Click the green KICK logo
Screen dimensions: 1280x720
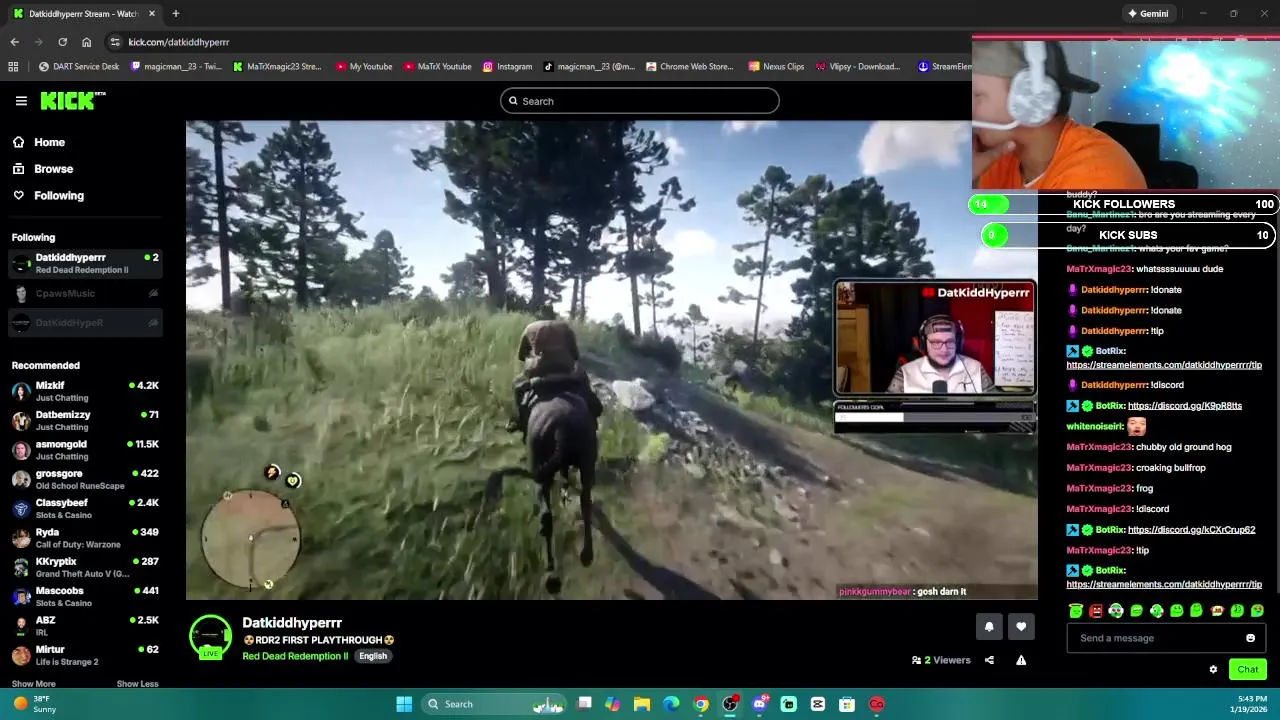72,100
